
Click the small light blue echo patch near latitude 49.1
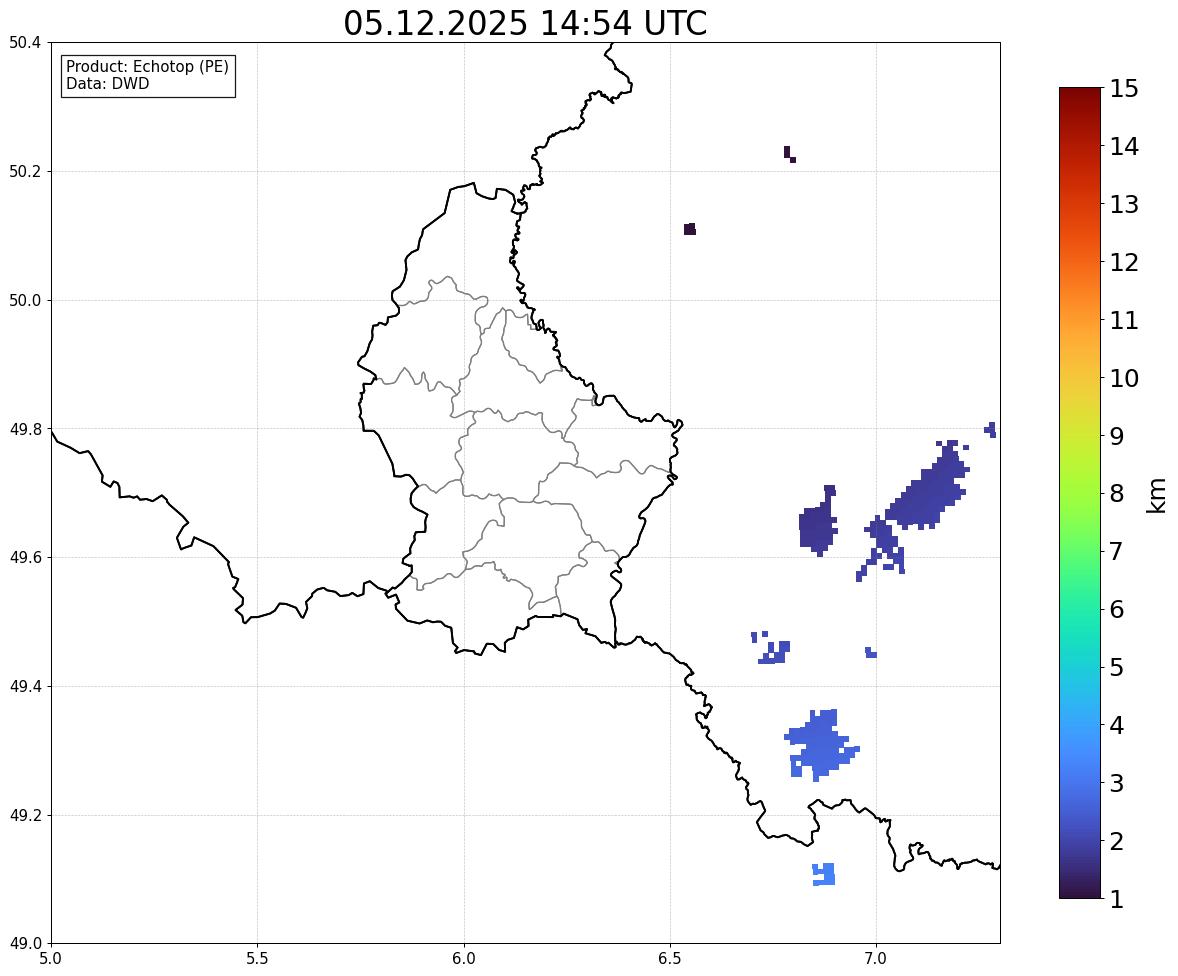824,874
